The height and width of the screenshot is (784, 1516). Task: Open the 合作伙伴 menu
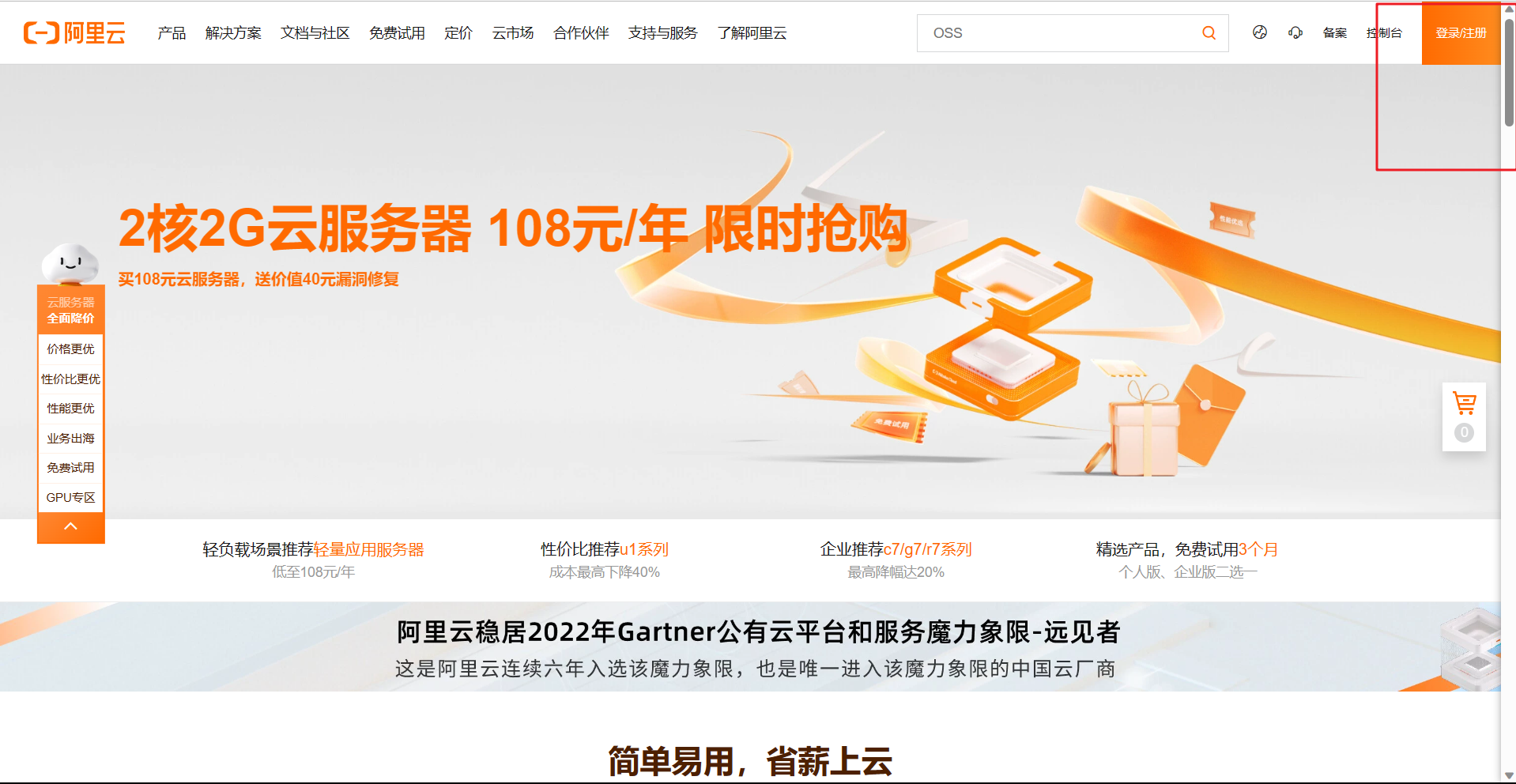pyautogui.click(x=581, y=33)
